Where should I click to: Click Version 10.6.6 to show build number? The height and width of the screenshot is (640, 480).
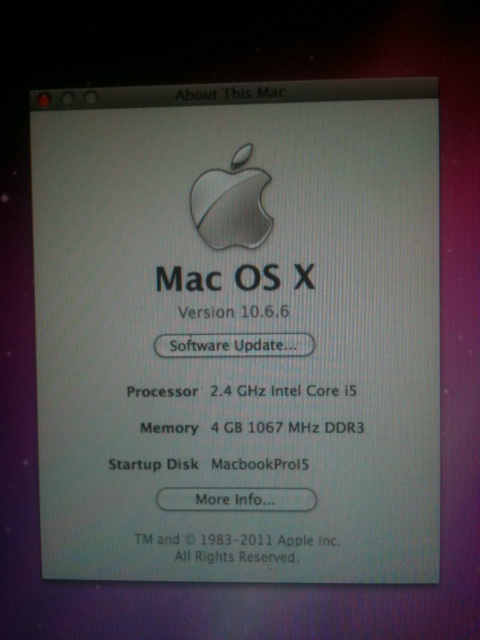click(233, 312)
